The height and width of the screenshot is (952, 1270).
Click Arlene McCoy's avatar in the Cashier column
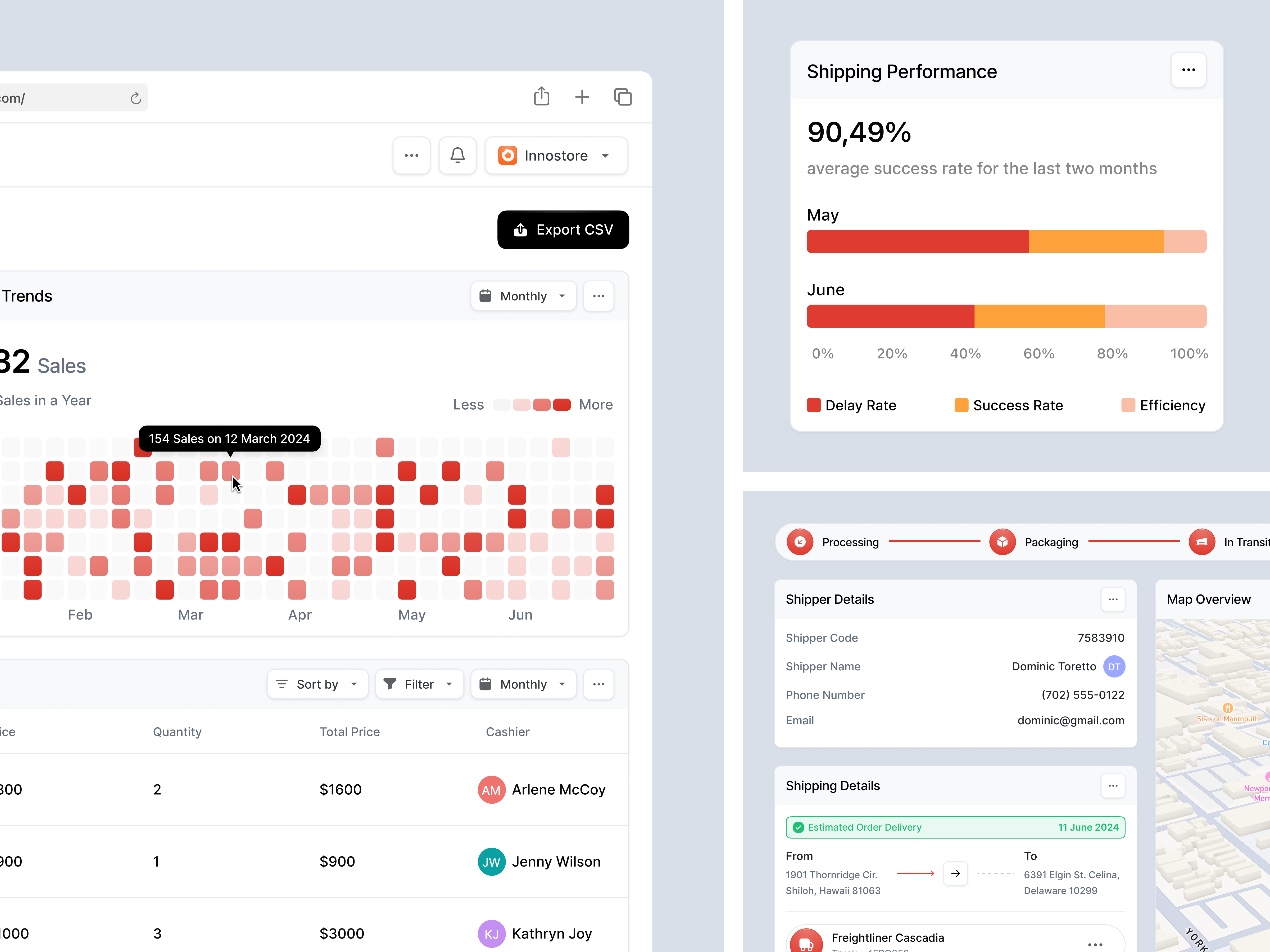click(492, 790)
